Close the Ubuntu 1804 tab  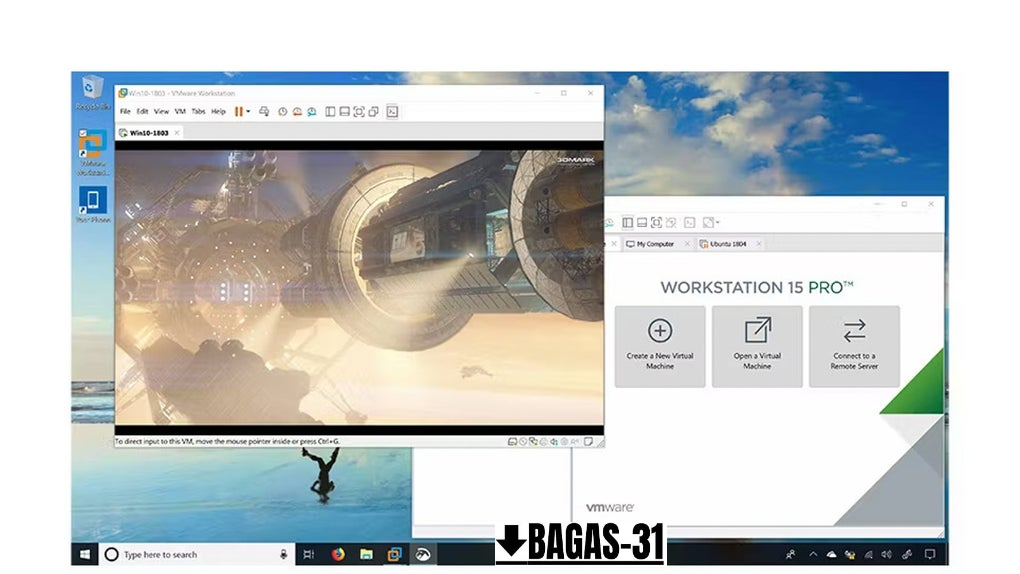(758, 244)
